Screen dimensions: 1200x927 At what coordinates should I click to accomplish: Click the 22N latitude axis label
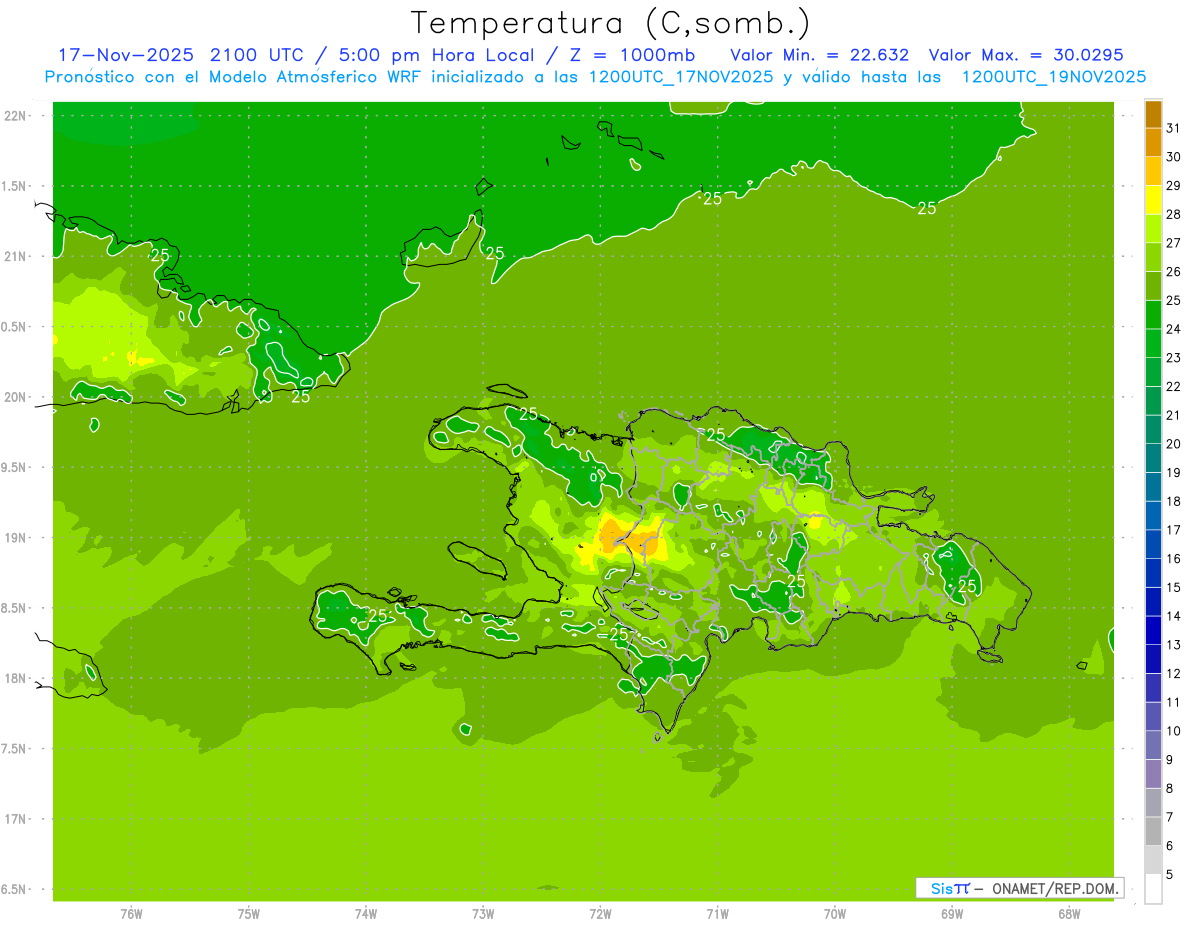17,116
